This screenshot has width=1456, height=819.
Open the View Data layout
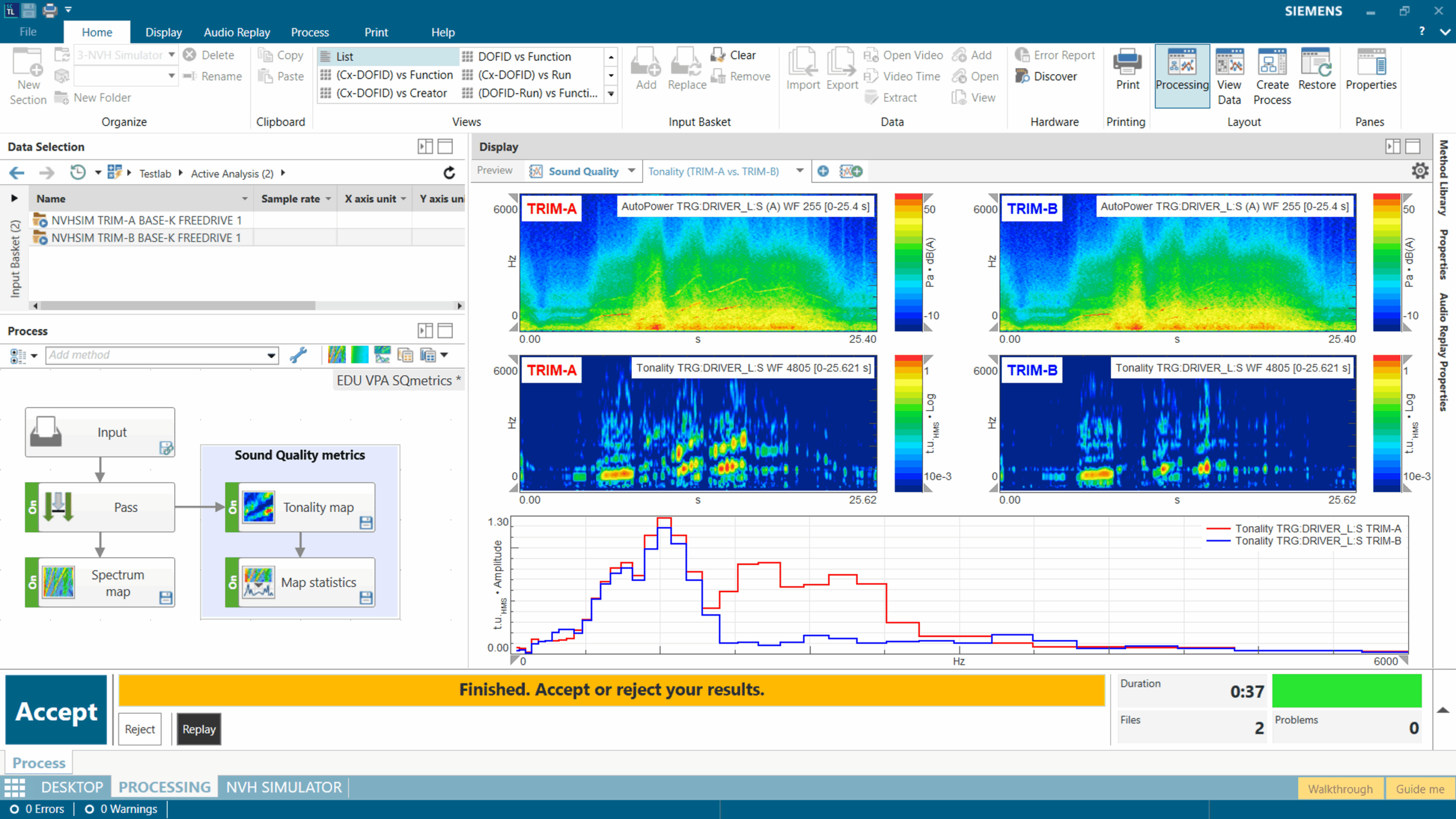1228,63
